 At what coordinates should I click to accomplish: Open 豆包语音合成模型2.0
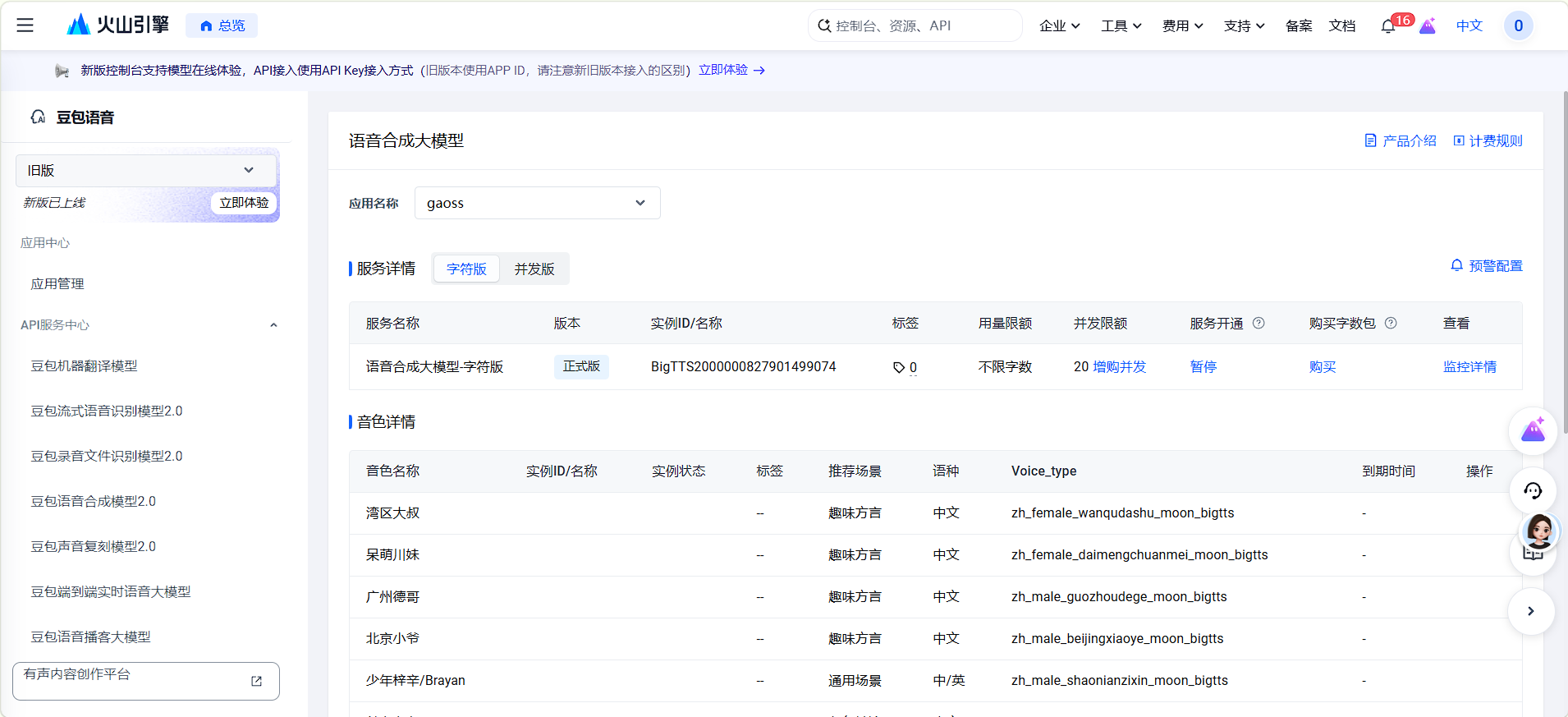pyautogui.click(x=93, y=501)
